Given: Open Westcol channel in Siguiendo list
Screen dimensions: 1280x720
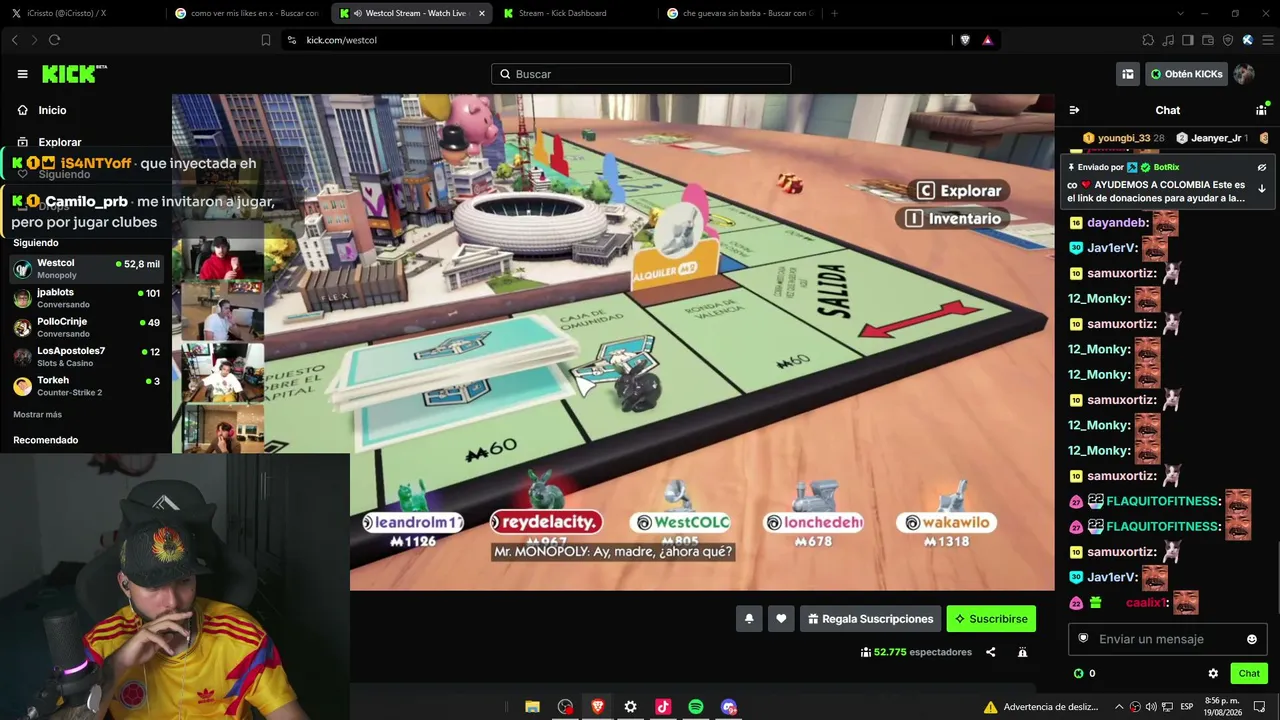Looking at the screenshot, I should click(x=86, y=269).
